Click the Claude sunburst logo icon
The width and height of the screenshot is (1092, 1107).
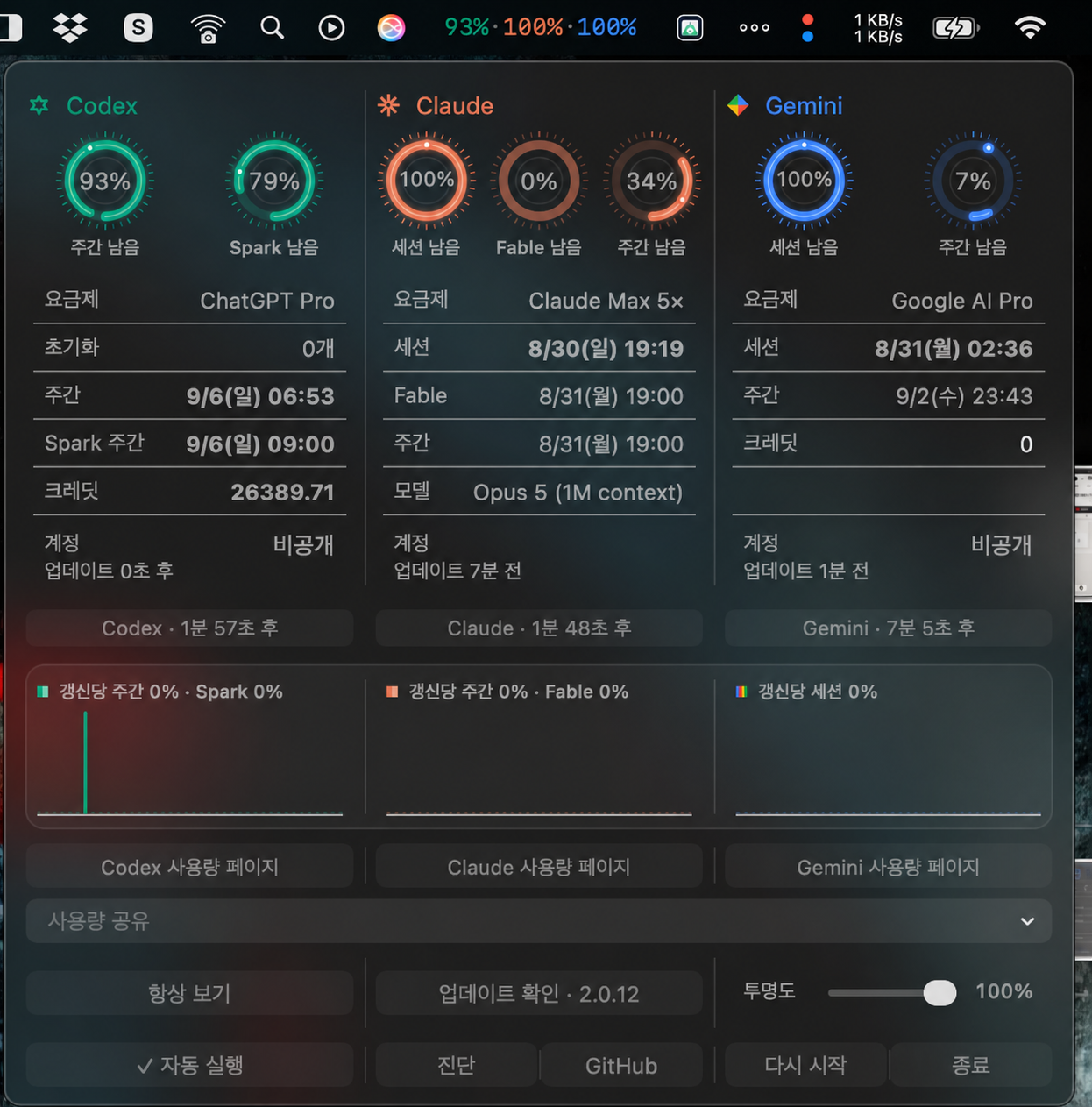click(388, 105)
